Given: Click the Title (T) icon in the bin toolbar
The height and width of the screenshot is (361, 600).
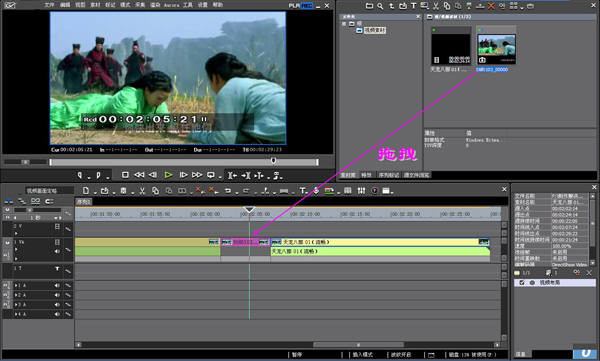Looking at the screenshot, I should 414,6.
